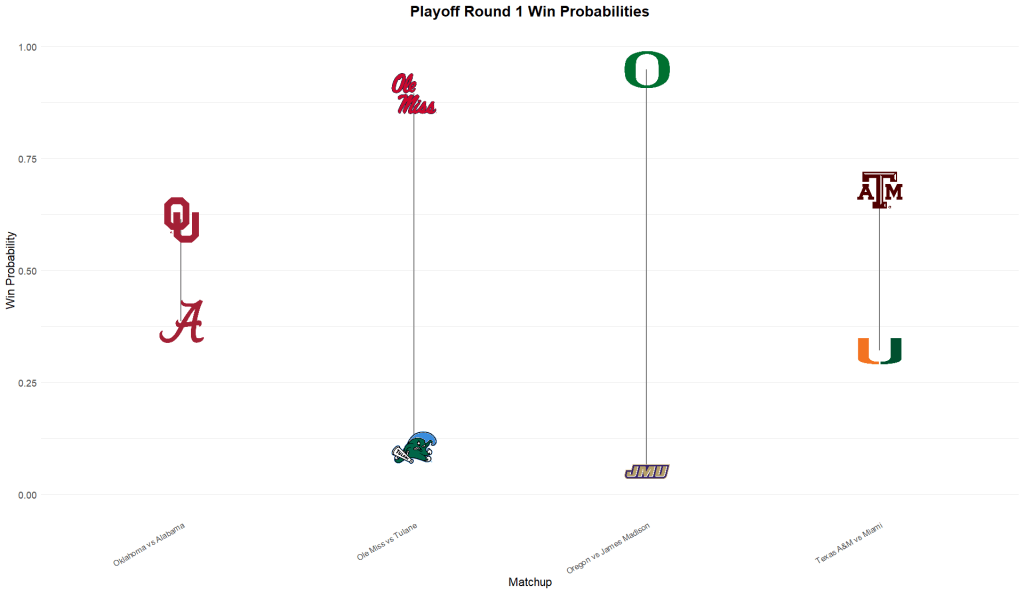
Task: Click the Texas A&M logo
Action: (x=879, y=189)
